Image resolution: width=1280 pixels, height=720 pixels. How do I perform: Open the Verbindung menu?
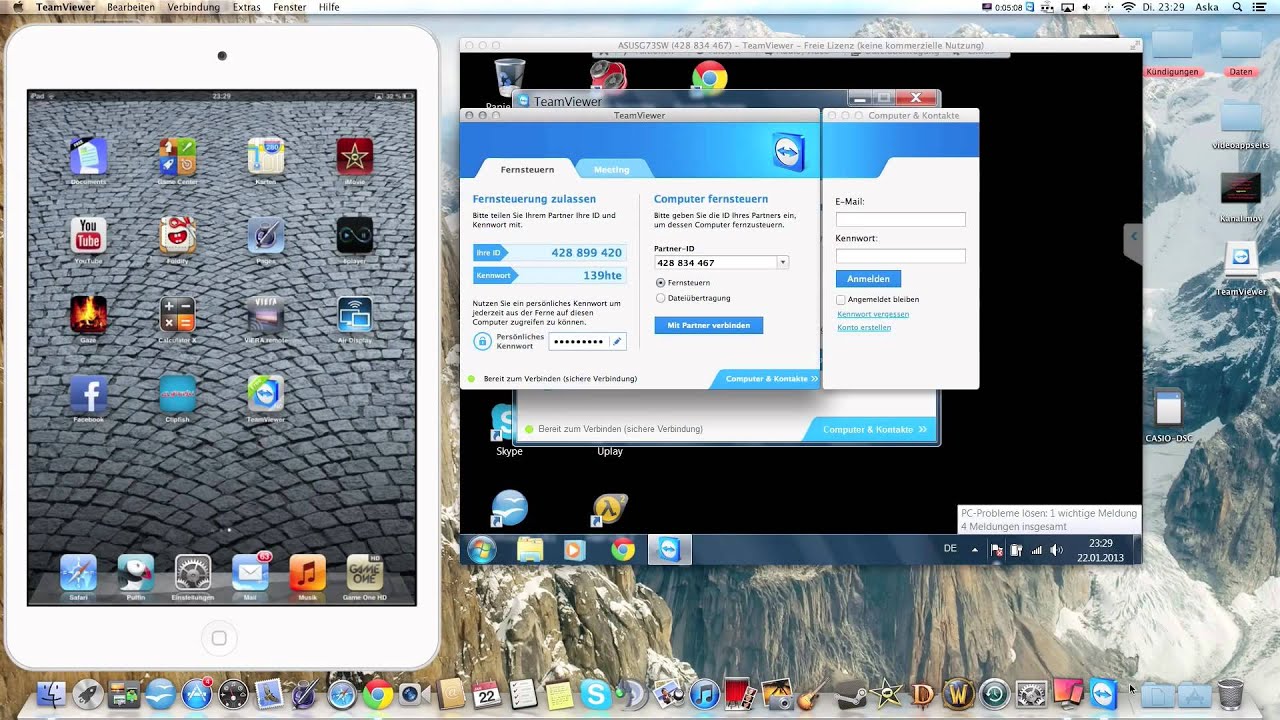click(194, 7)
